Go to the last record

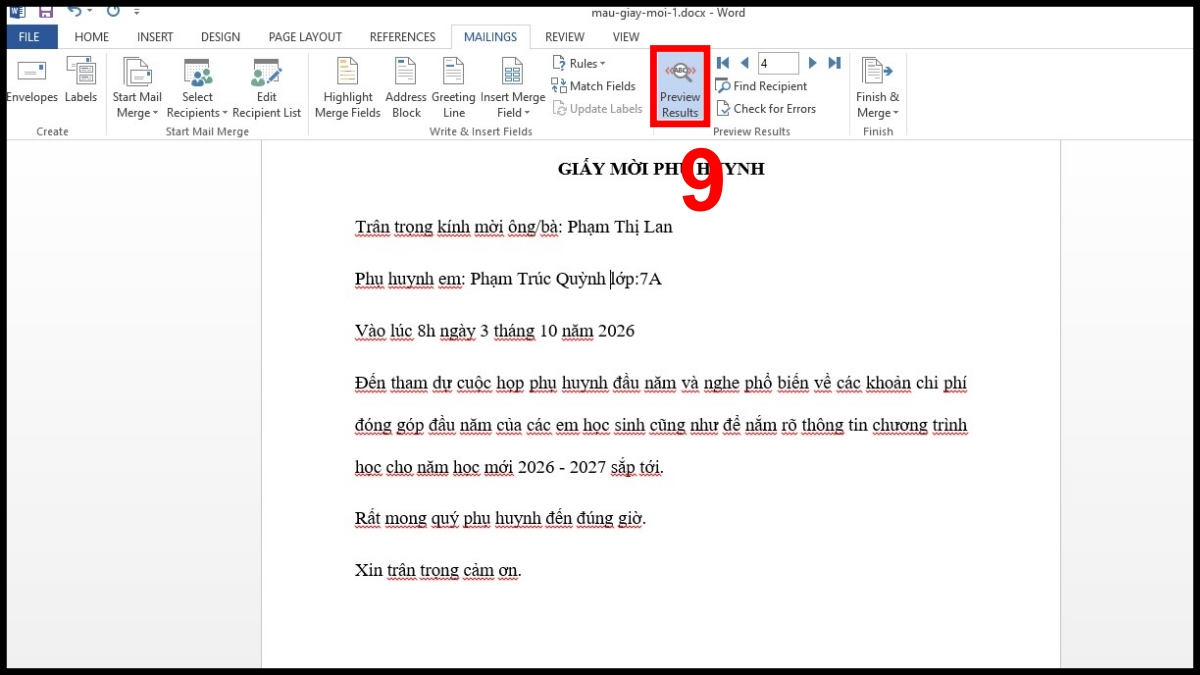834,63
